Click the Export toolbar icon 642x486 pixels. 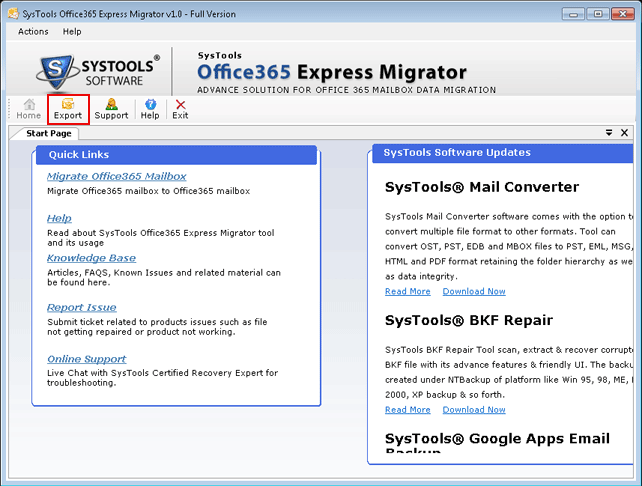tap(68, 109)
